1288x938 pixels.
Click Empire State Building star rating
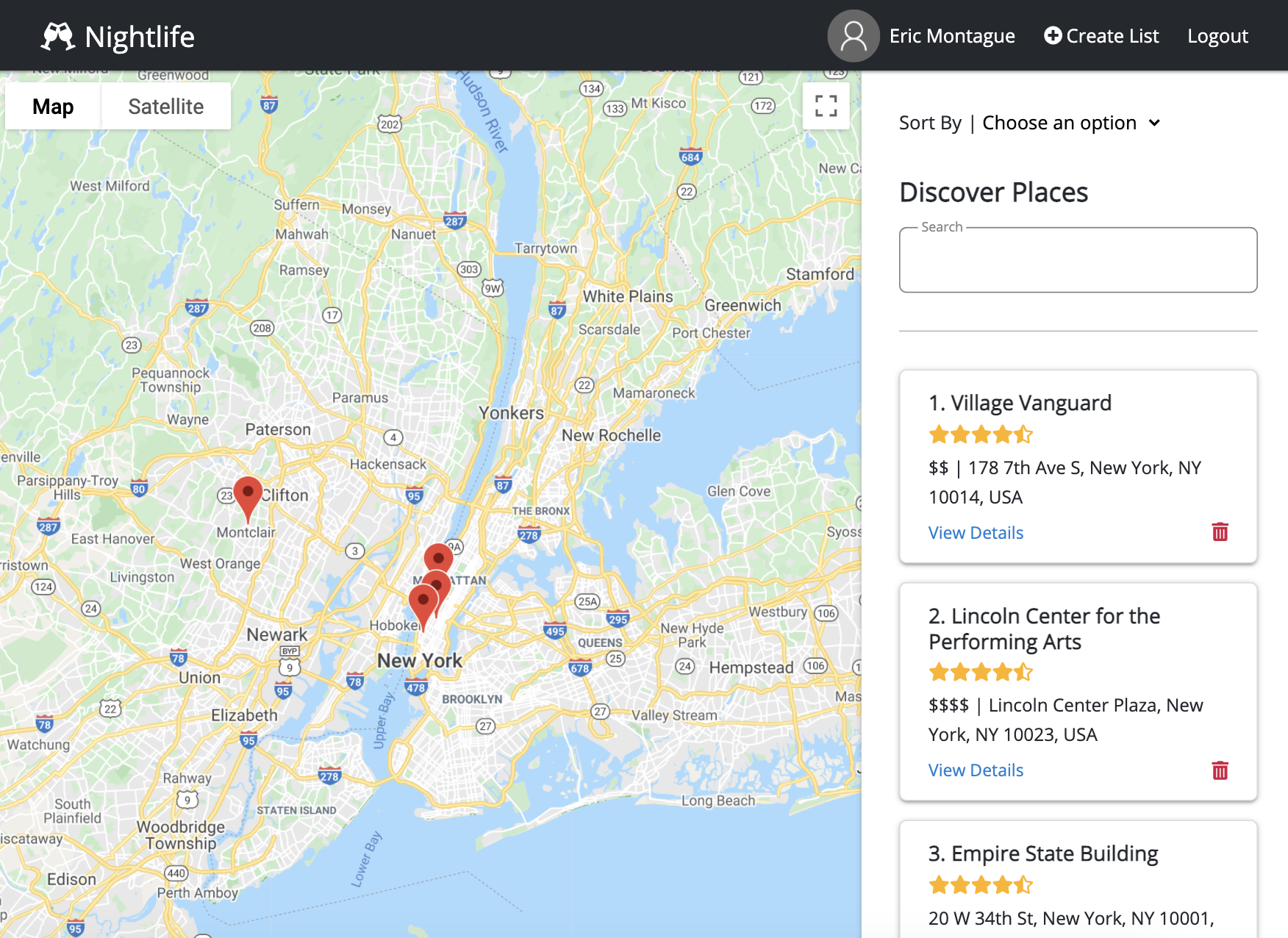[x=981, y=885]
